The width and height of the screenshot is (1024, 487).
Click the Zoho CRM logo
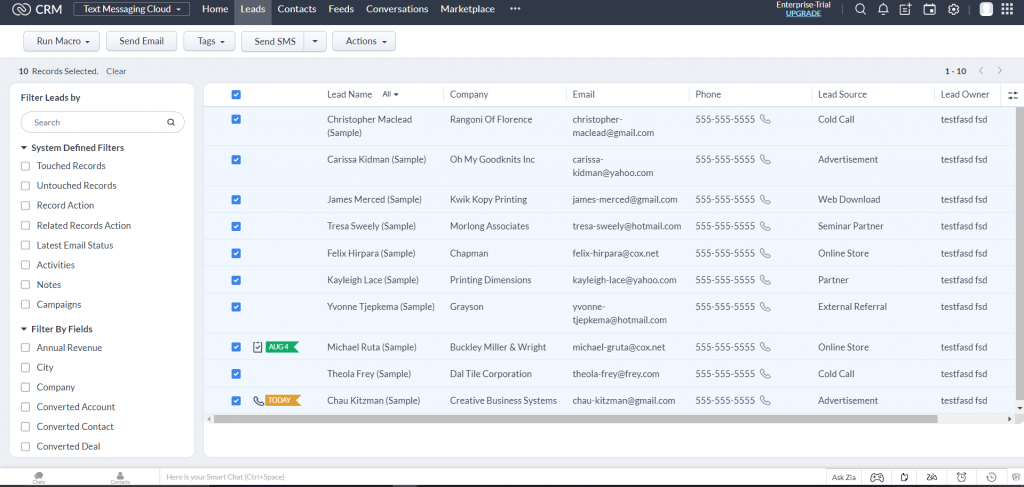tap(37, 9)
